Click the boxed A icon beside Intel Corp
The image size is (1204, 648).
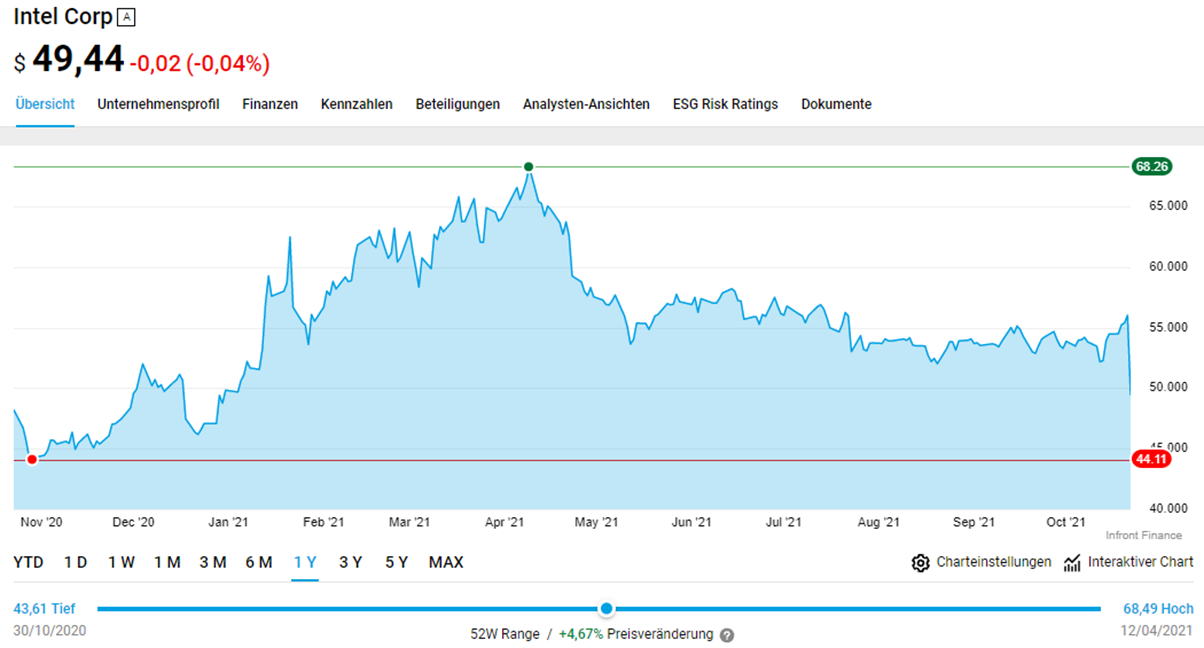(126, 17)
